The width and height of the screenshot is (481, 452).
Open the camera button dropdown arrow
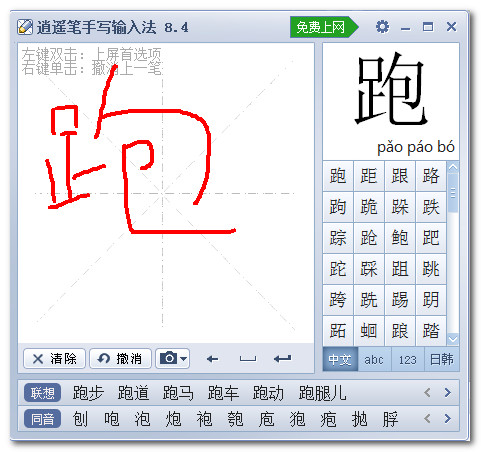(183, 359)
